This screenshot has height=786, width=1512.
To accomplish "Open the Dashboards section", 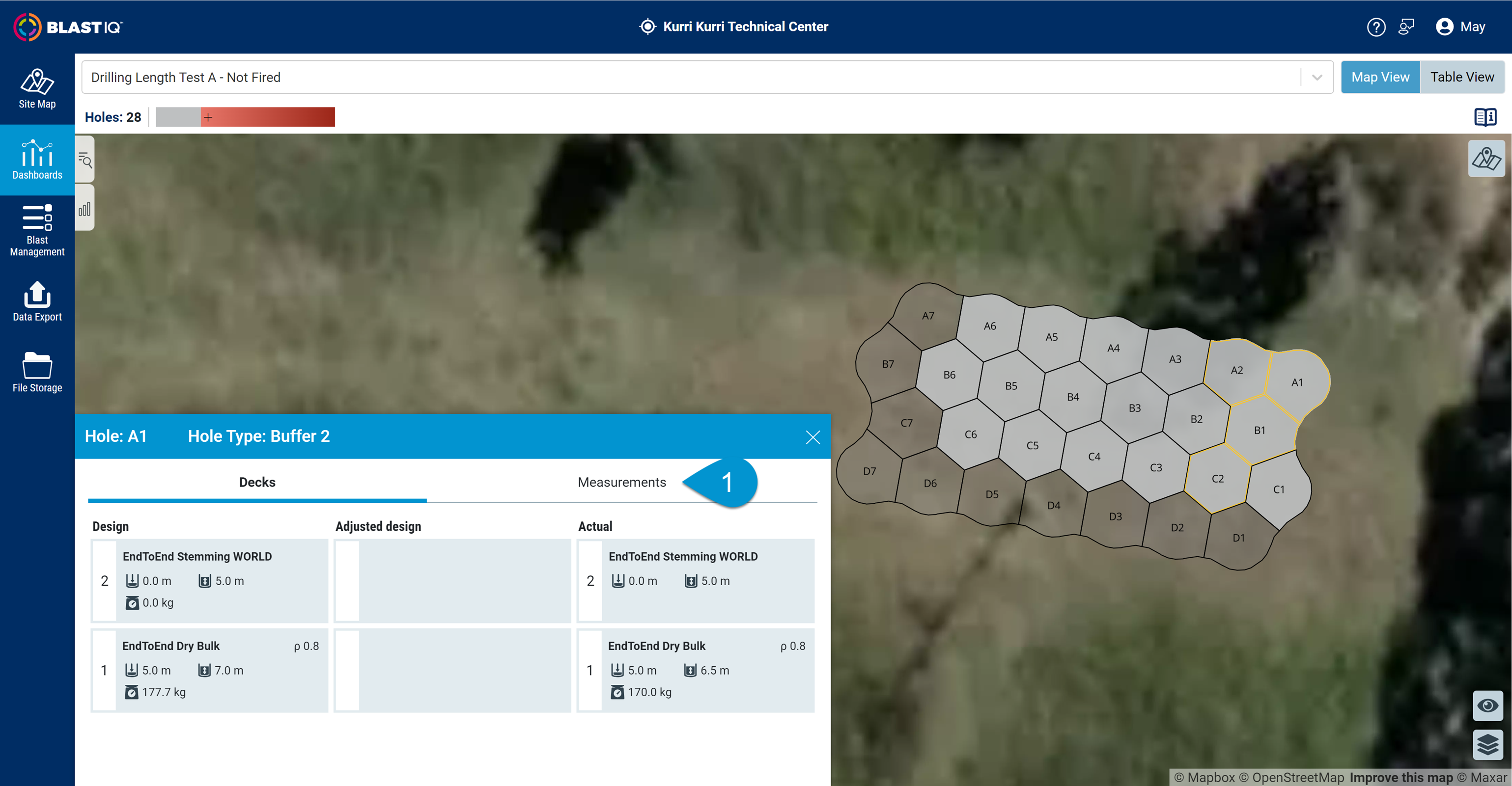I will click(37, 160).
